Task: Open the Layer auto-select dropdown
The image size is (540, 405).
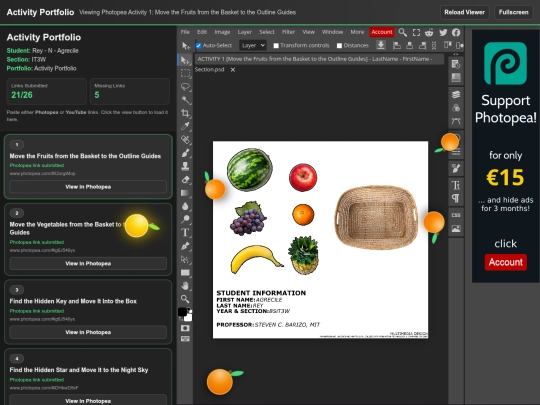Action: (x=253, y=45)
